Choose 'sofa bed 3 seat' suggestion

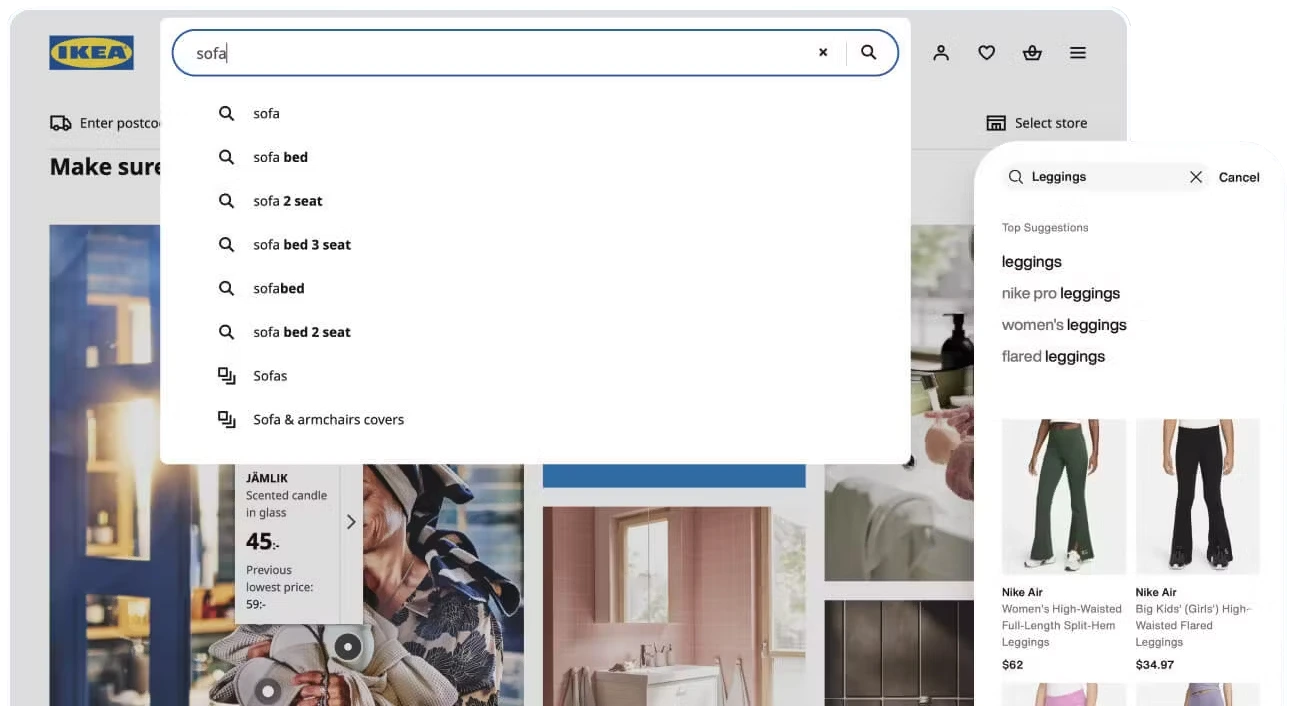[x=301, y=245]
